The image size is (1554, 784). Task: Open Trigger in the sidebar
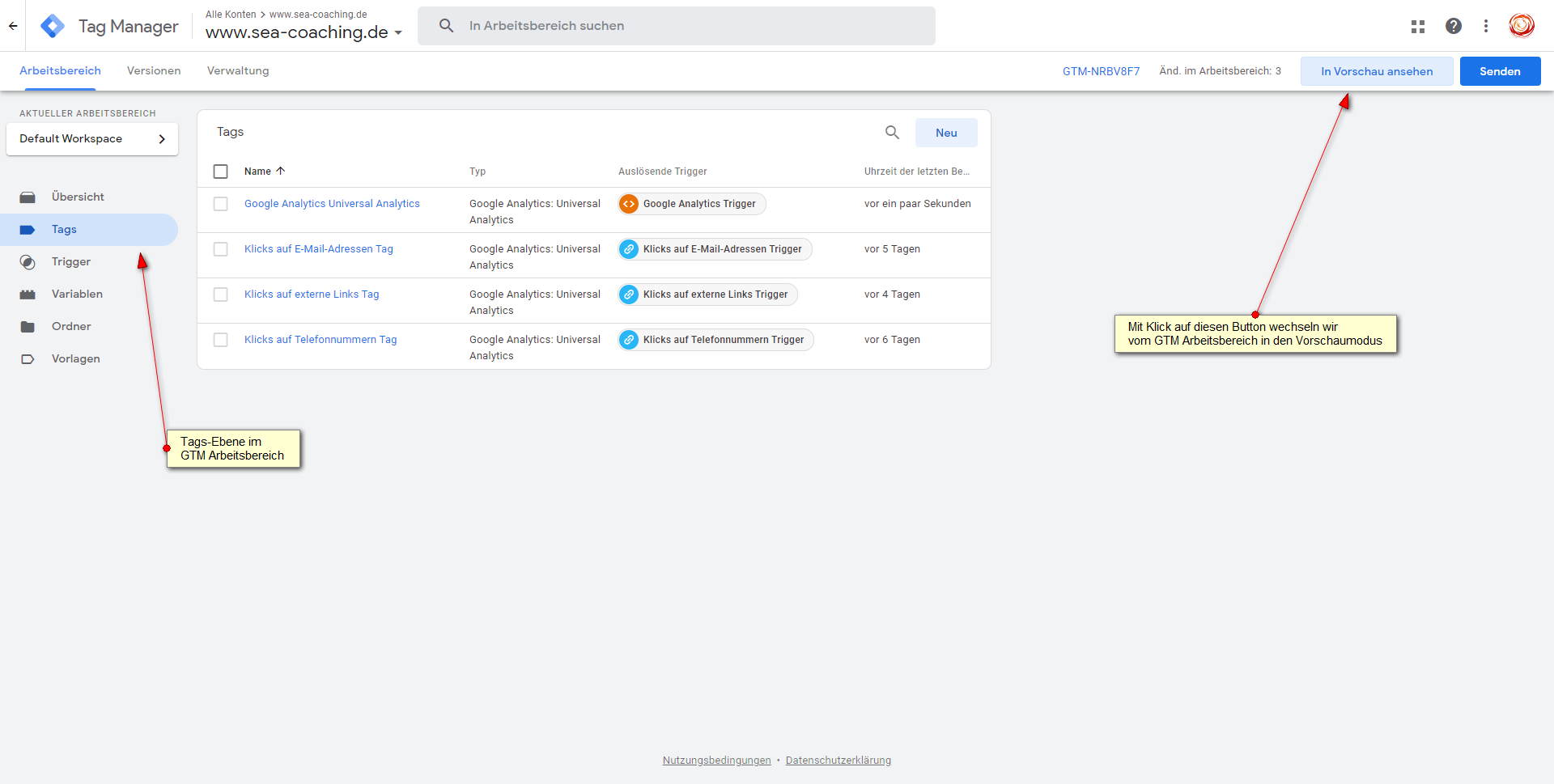[71, 262]
